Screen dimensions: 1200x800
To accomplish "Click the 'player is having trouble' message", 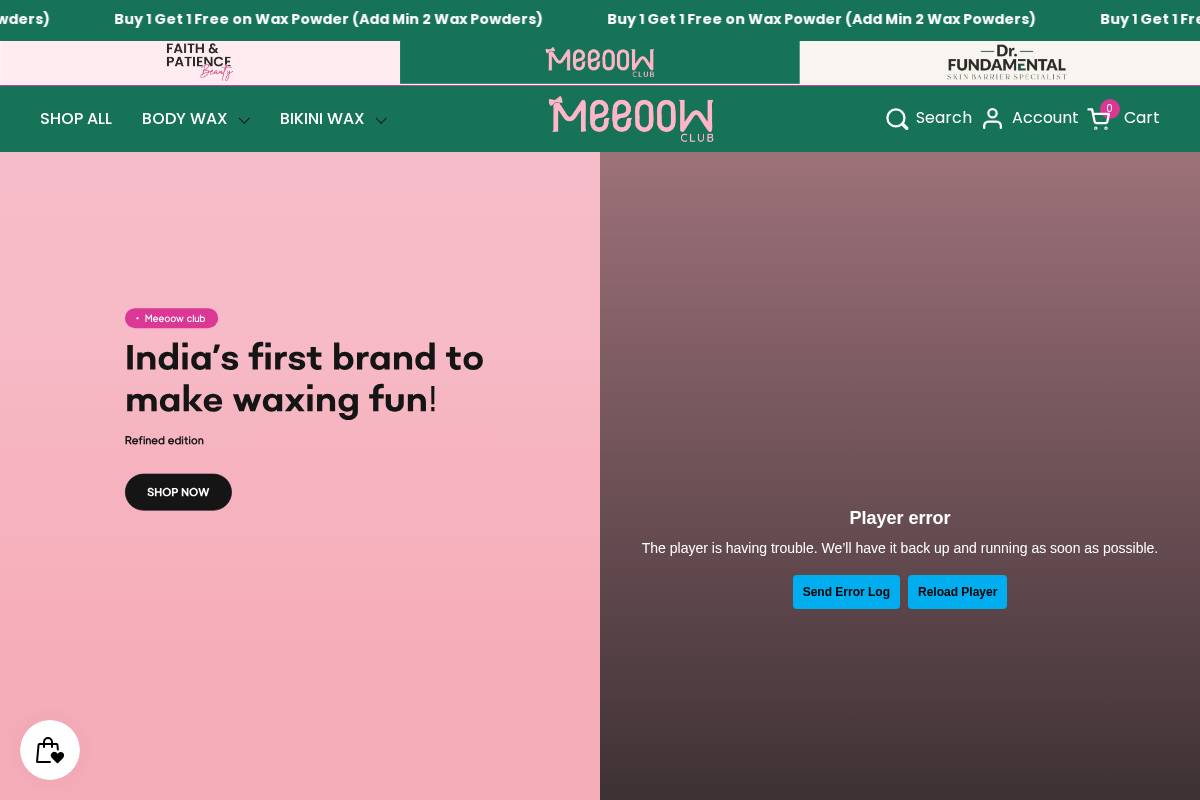I will (x=900, y=548).
